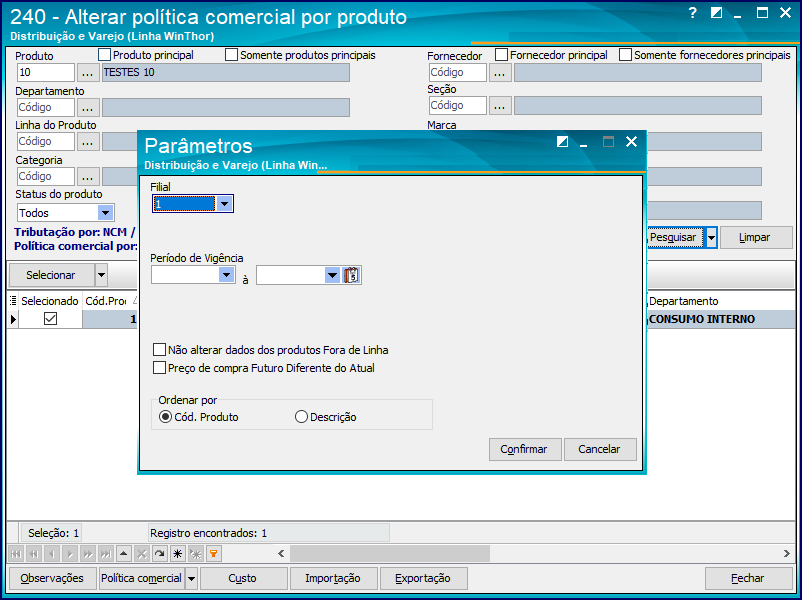Check the Produto principal checkbox
The image size is (802, 600).
[x=104, y=55]
